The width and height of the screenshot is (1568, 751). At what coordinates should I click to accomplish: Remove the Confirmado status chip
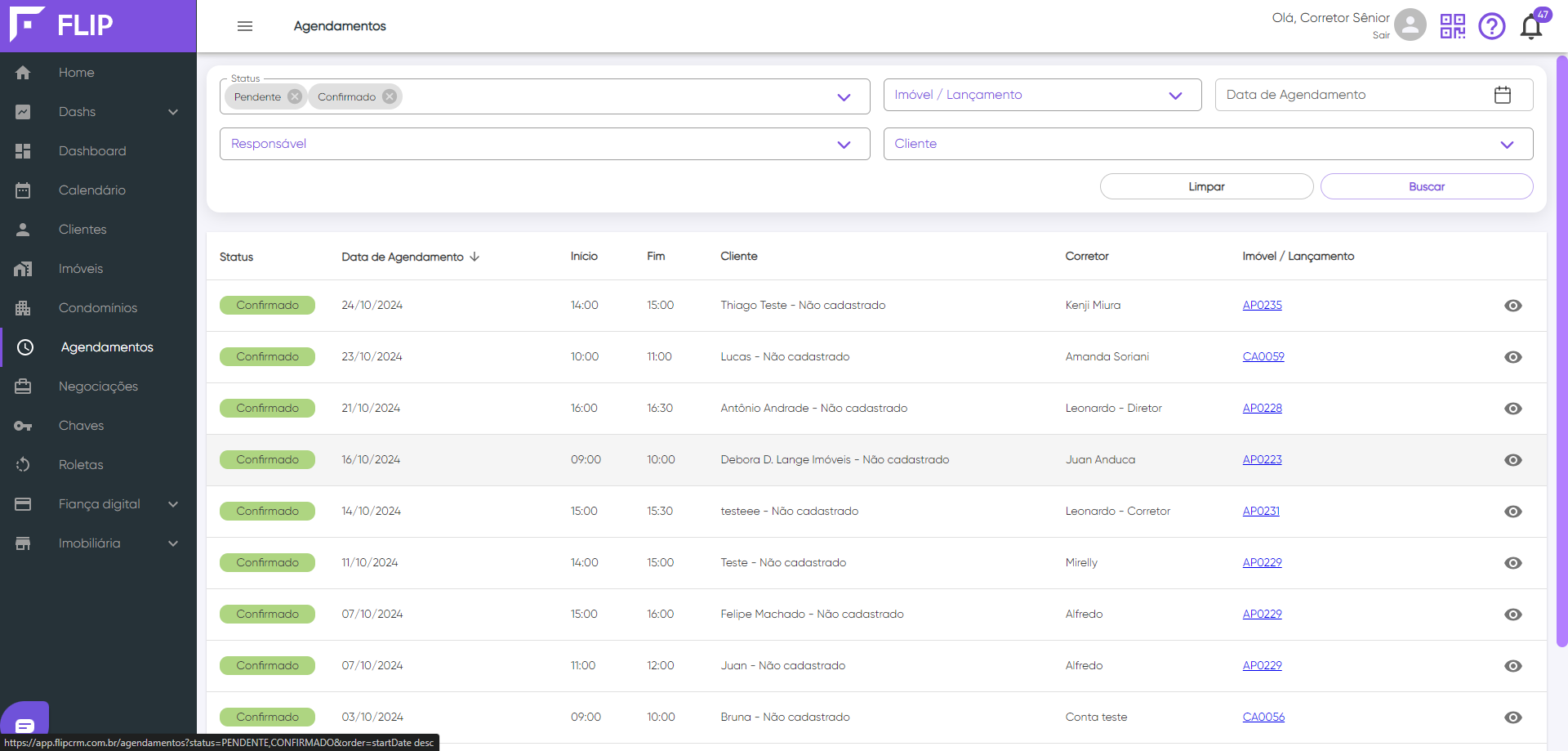[x=390, y=96]
